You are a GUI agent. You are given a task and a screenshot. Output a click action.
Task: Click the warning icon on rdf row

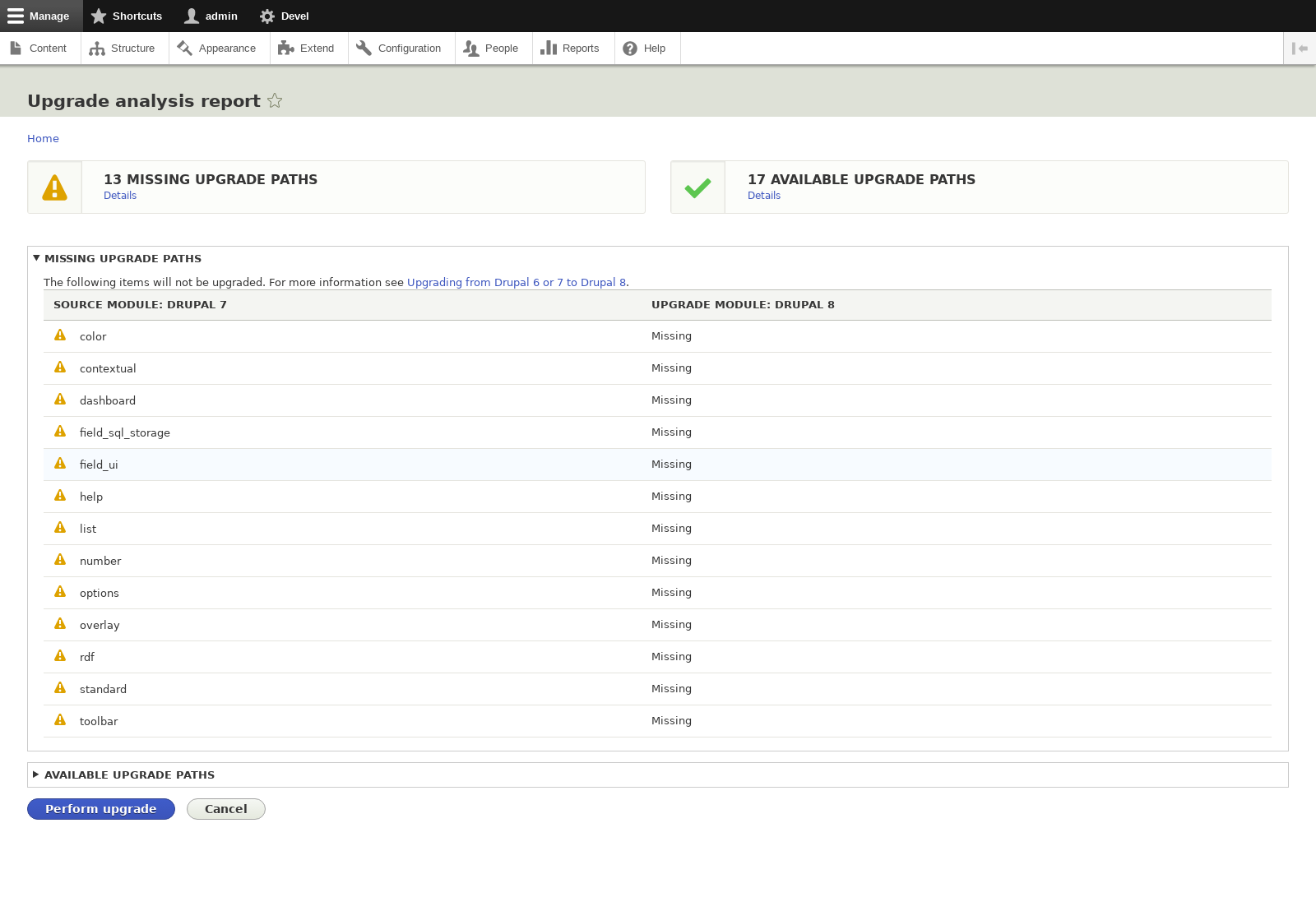tap(60, 656)
